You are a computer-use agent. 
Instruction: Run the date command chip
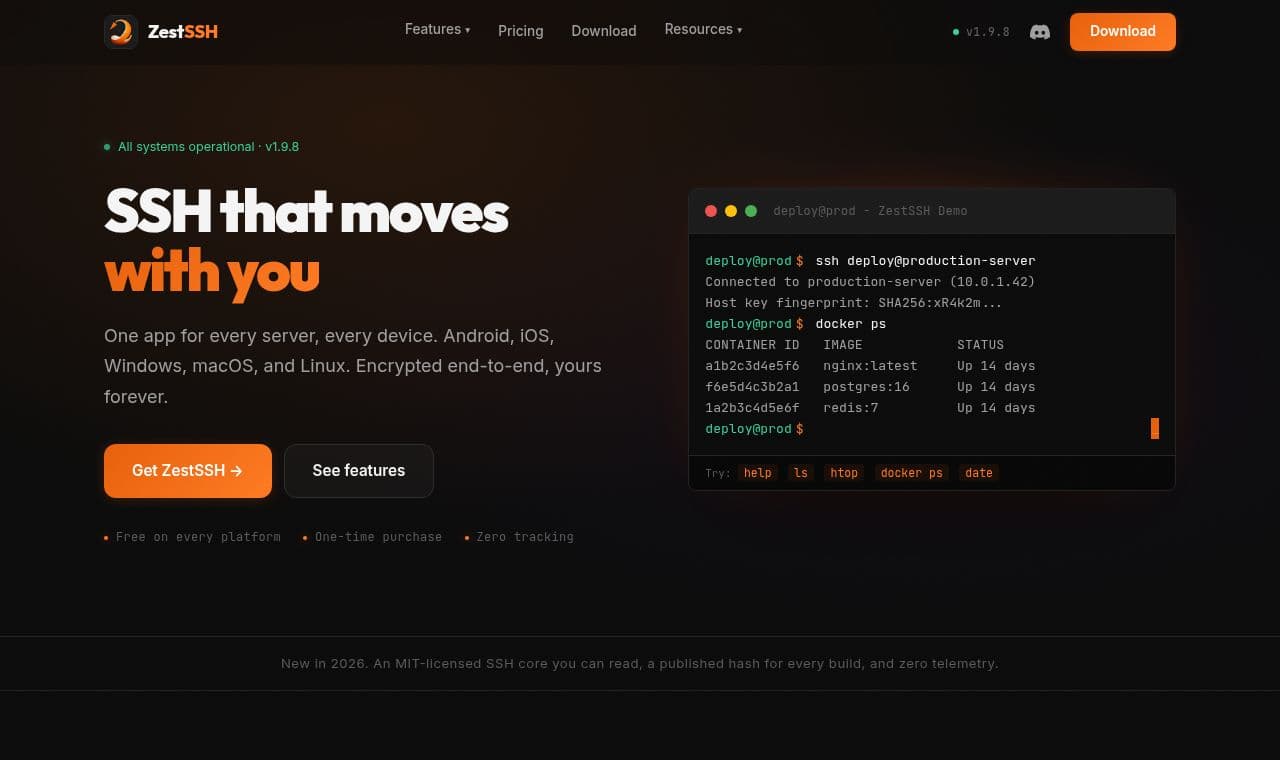979,473
